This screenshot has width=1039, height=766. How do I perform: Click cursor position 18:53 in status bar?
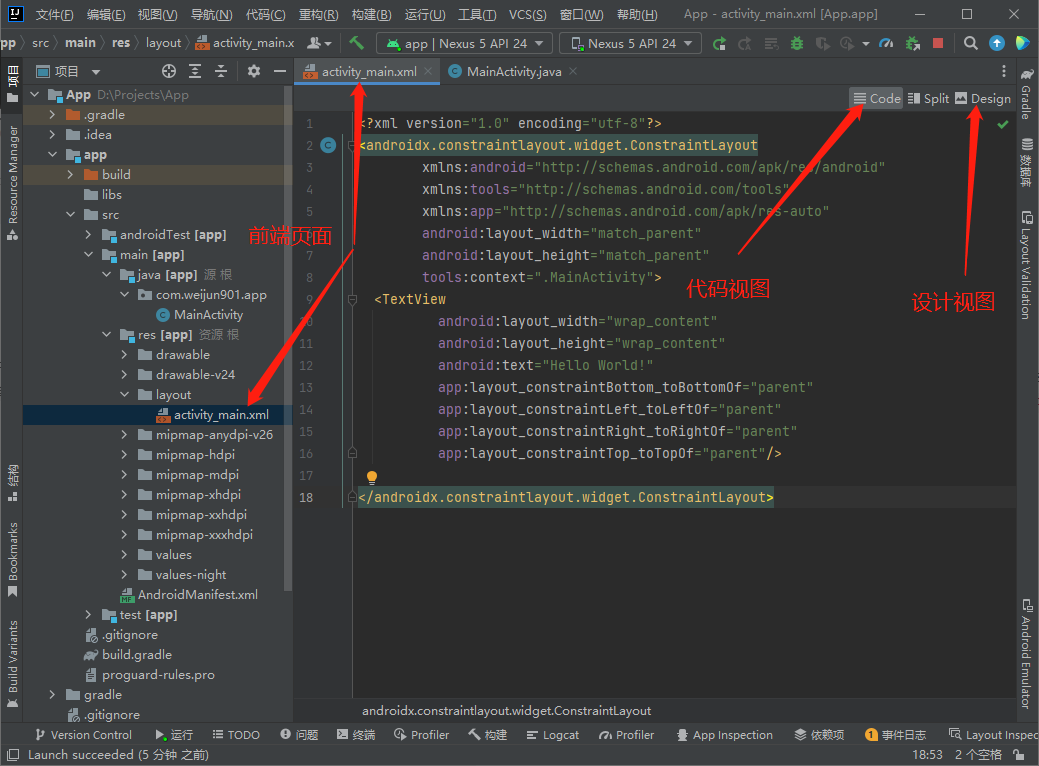tap(927, 755)
